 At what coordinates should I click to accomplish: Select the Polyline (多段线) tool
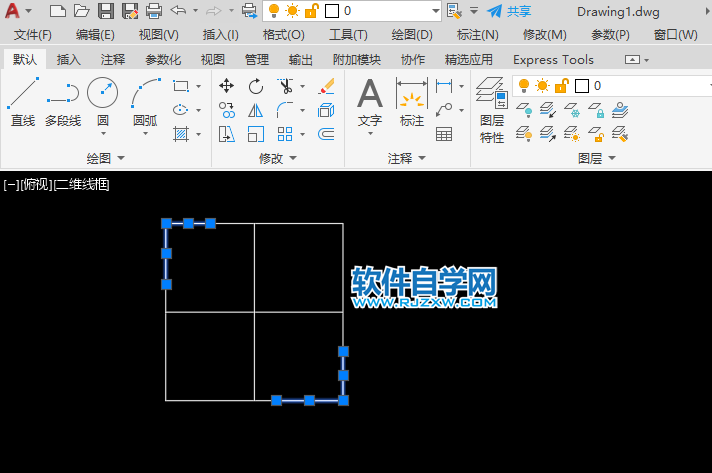point(63,102)
